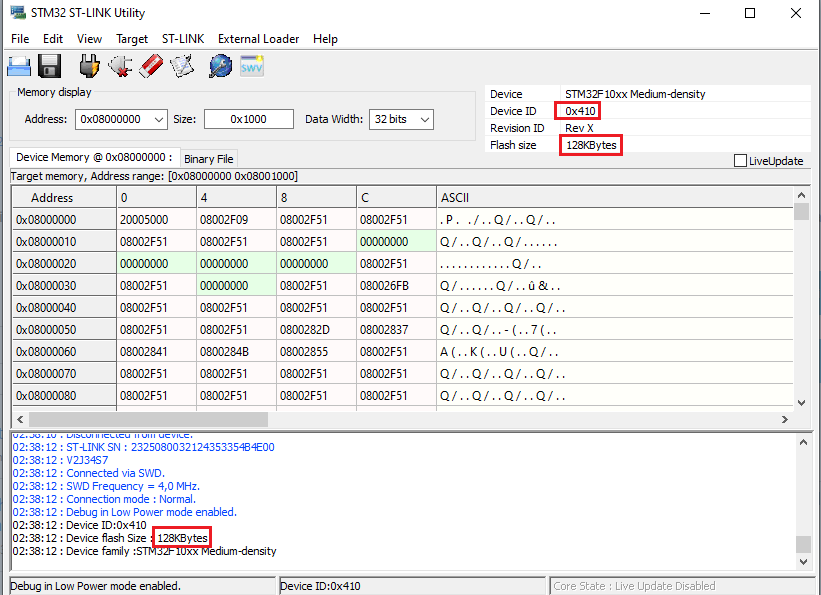Select cell 08002841 in row 0x08000060
The width and height of the screenshot is (821, 595).
(157, 352)
